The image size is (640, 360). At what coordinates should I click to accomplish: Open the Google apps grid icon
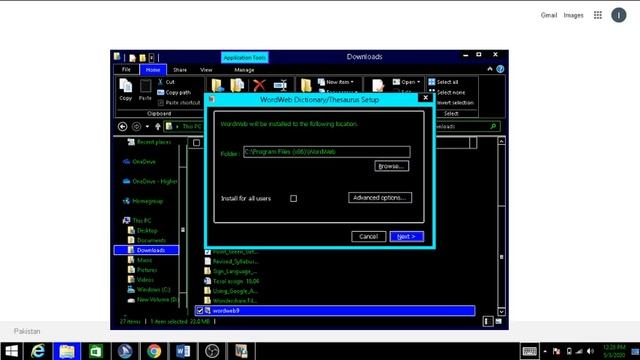pos(598,15)
